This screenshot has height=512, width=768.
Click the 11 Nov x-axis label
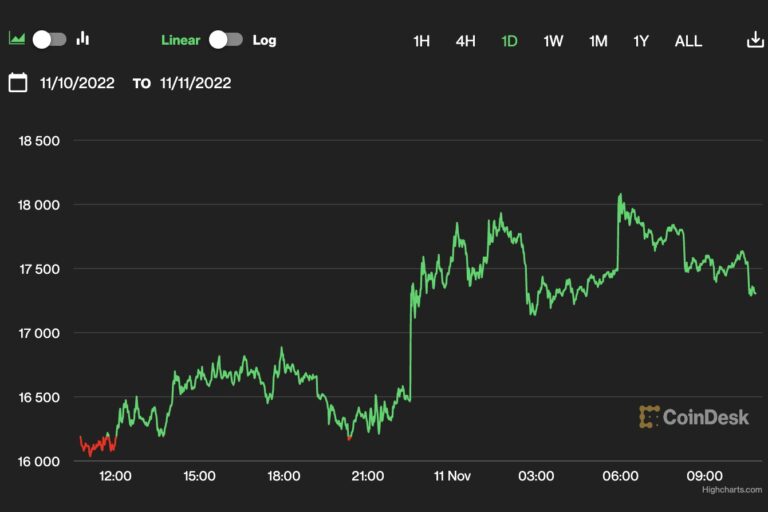(452, 476)
